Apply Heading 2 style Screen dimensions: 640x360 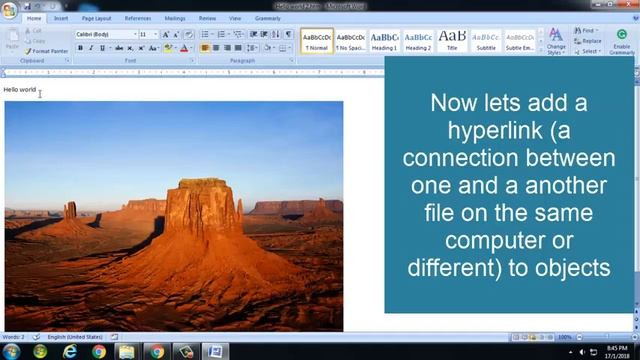click(x=418, y=41)
